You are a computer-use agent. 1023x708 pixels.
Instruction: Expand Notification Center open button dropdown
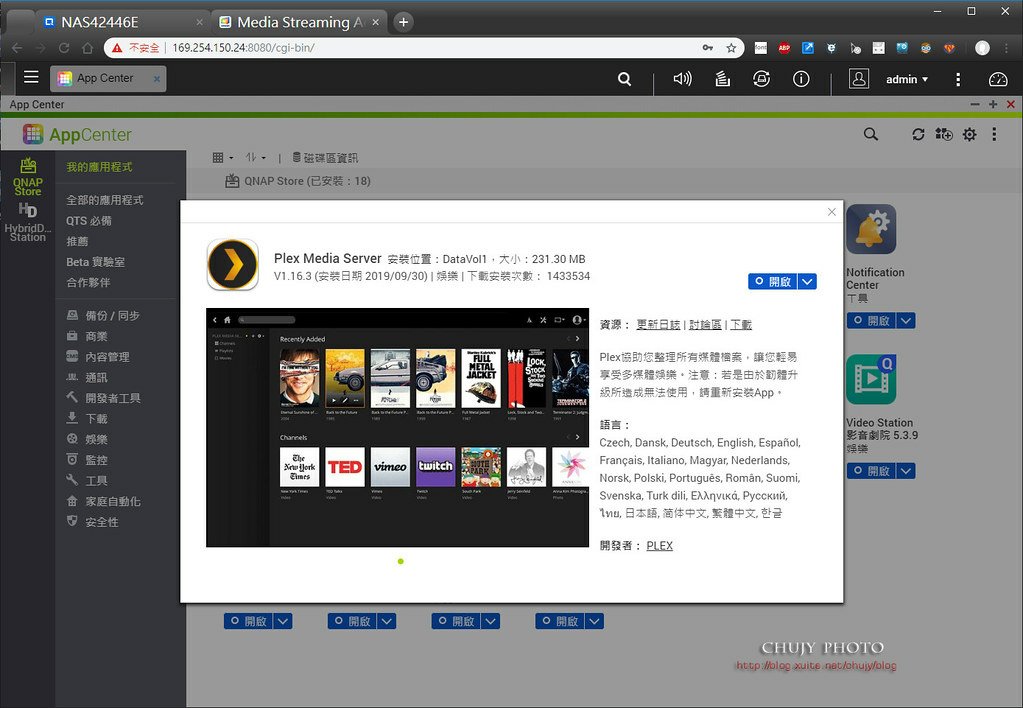[x=906, y=320]
